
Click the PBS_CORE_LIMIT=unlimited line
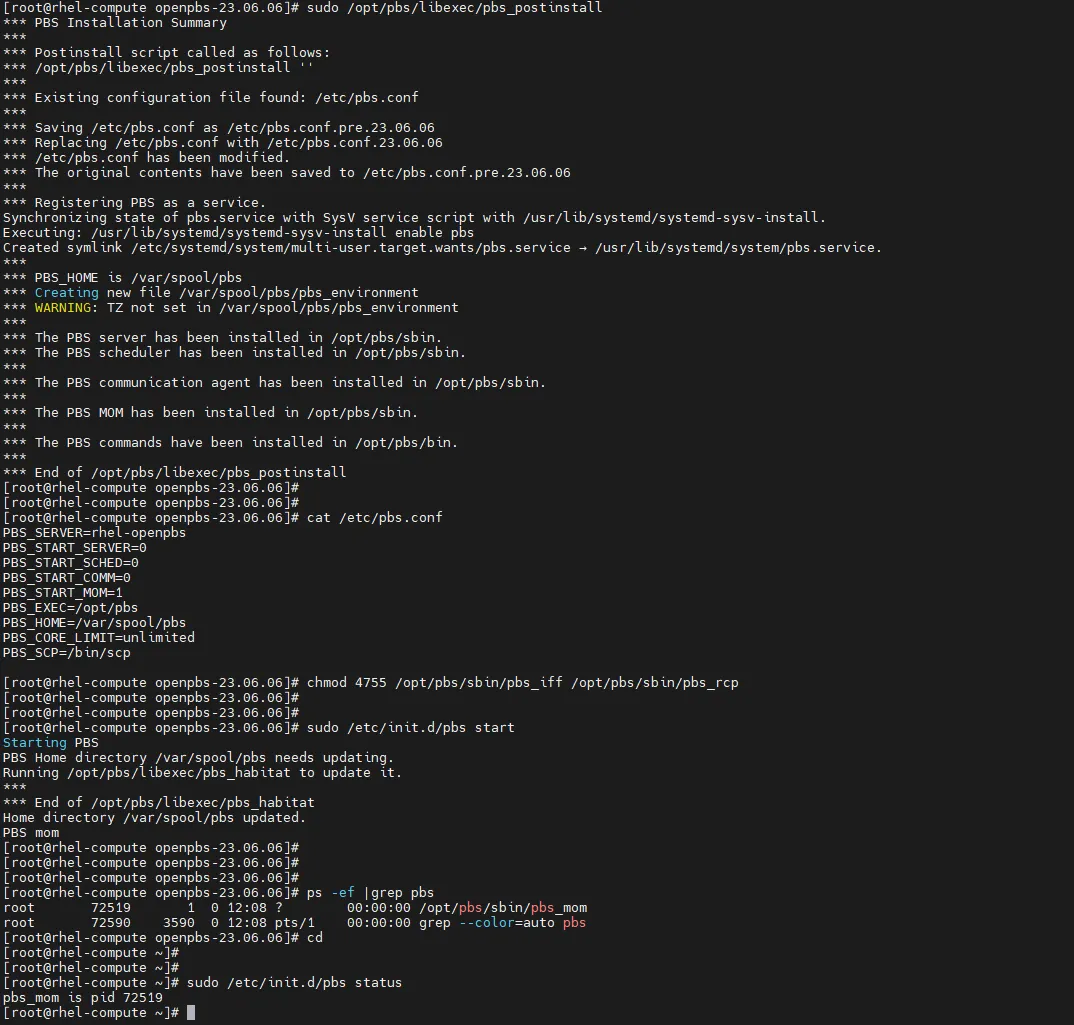click(98, 638)
